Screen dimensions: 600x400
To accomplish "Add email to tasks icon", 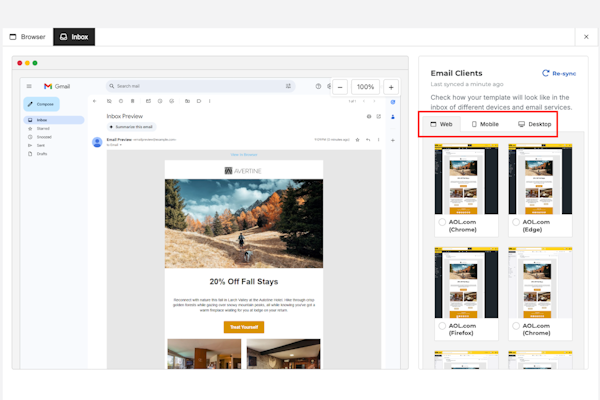I will coord(171,101).
